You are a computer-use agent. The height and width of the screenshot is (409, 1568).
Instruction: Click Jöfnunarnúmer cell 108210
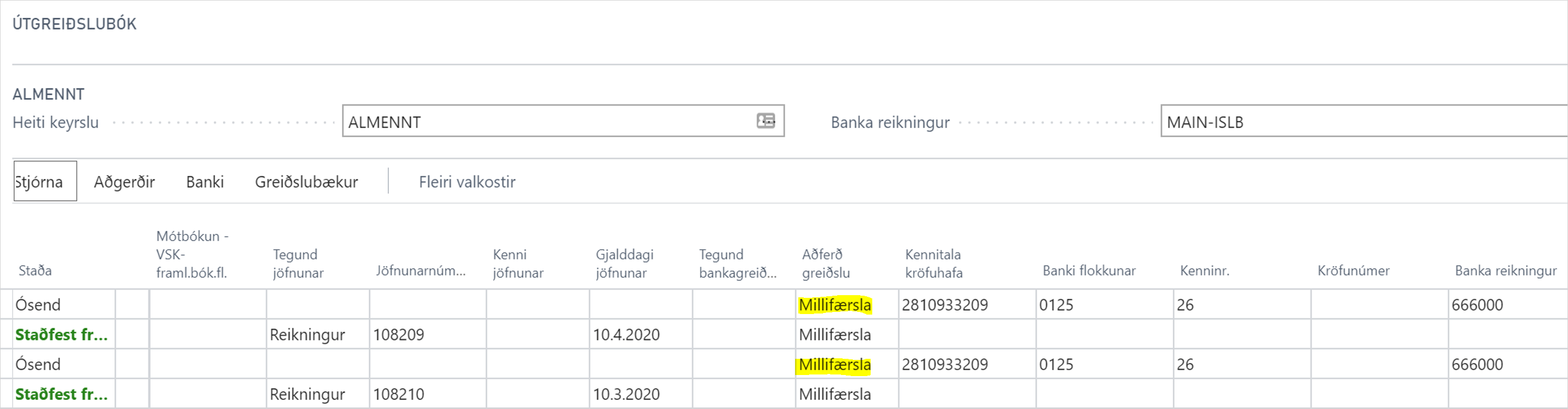point(399,394)
